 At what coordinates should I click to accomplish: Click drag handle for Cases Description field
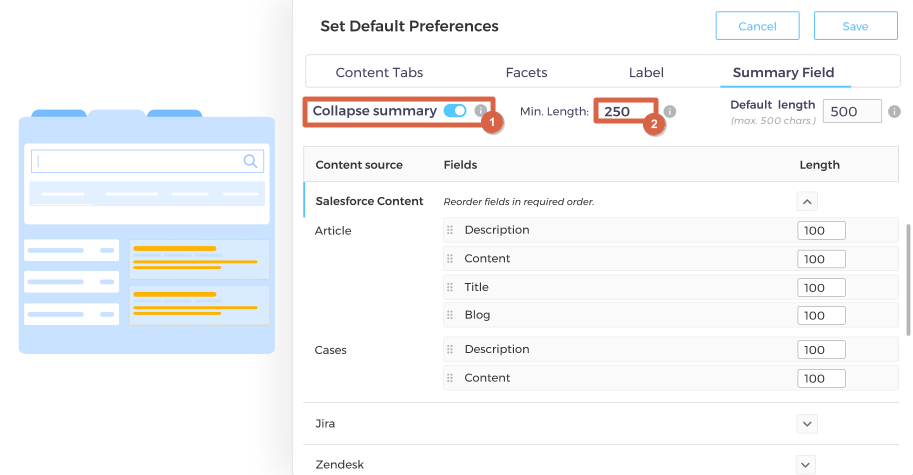(x=450, y=350)
